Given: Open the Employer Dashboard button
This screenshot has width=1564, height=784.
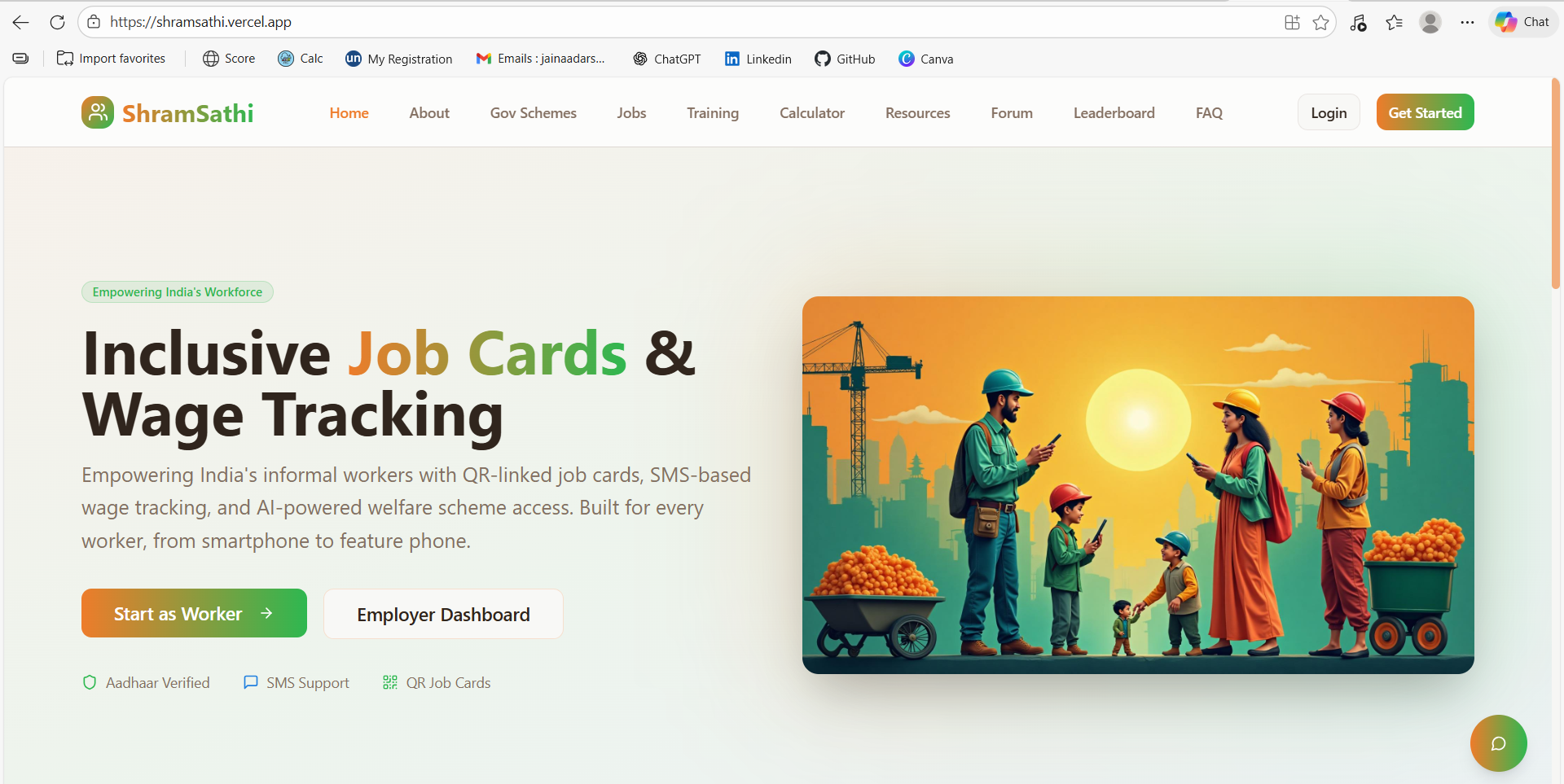Looking at the screenshot, I should pyautogui.click(x=443, y=615).
